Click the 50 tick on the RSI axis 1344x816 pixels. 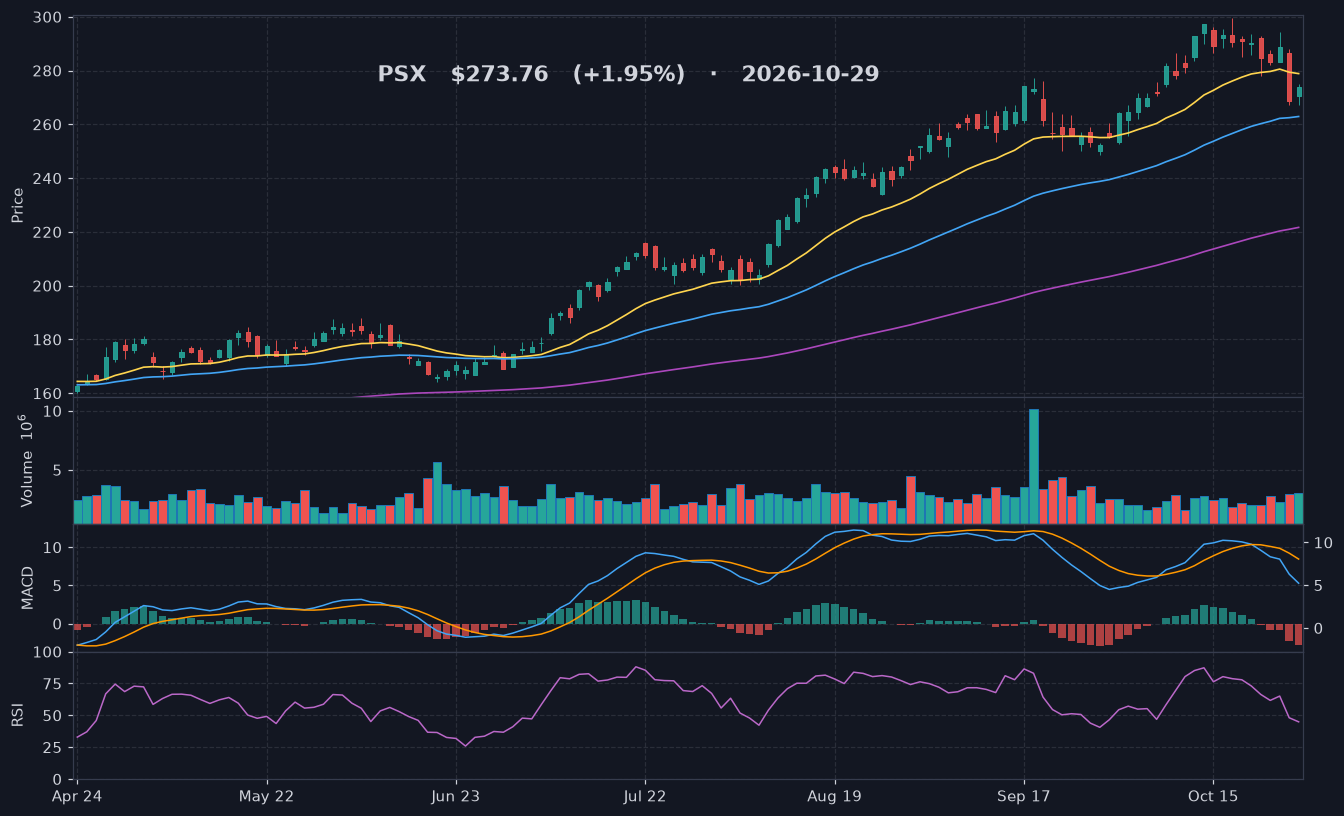coord(53,716)
